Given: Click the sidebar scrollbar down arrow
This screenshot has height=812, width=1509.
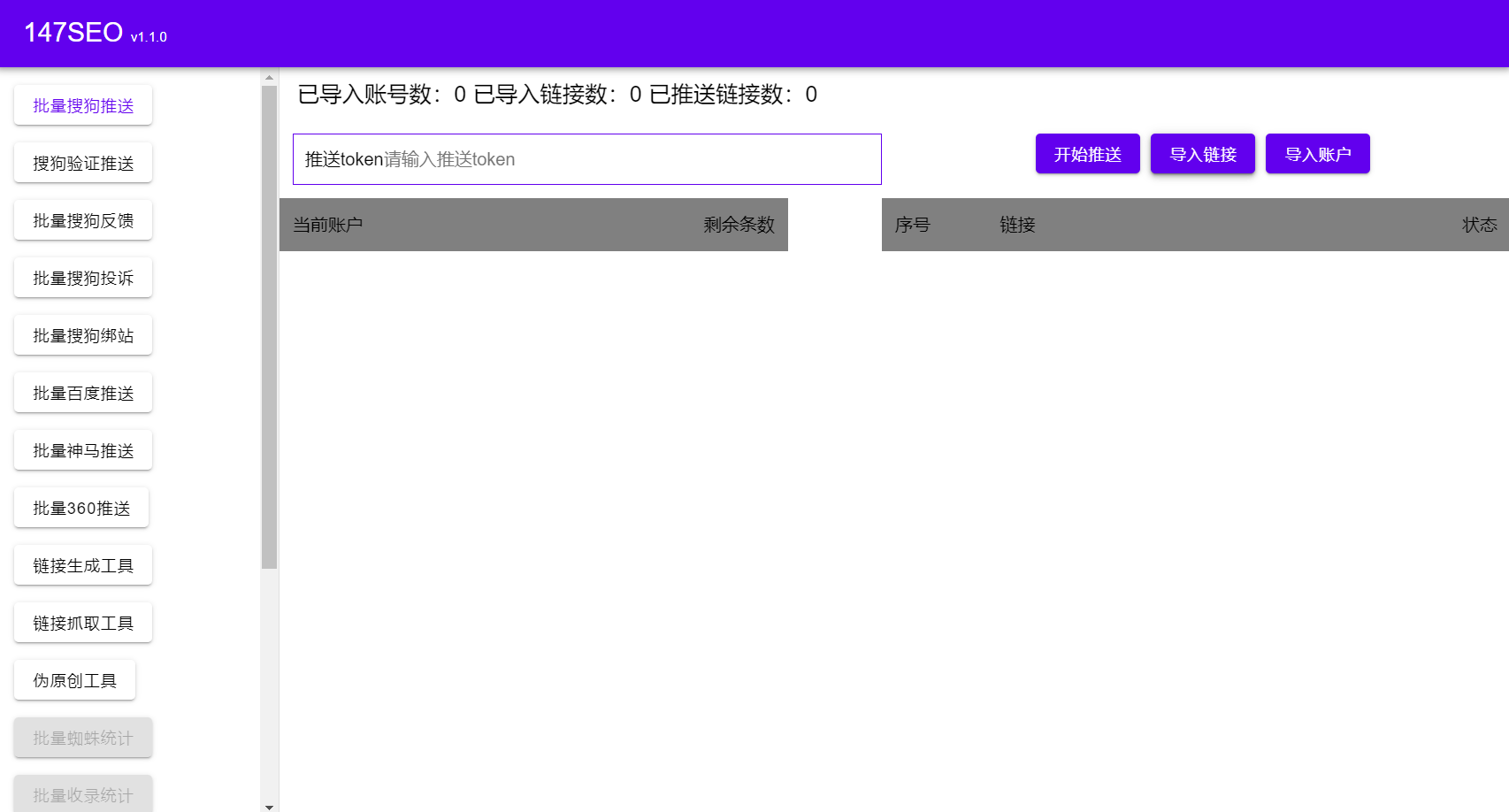Looking at the screenshot, I should [270, 806].
